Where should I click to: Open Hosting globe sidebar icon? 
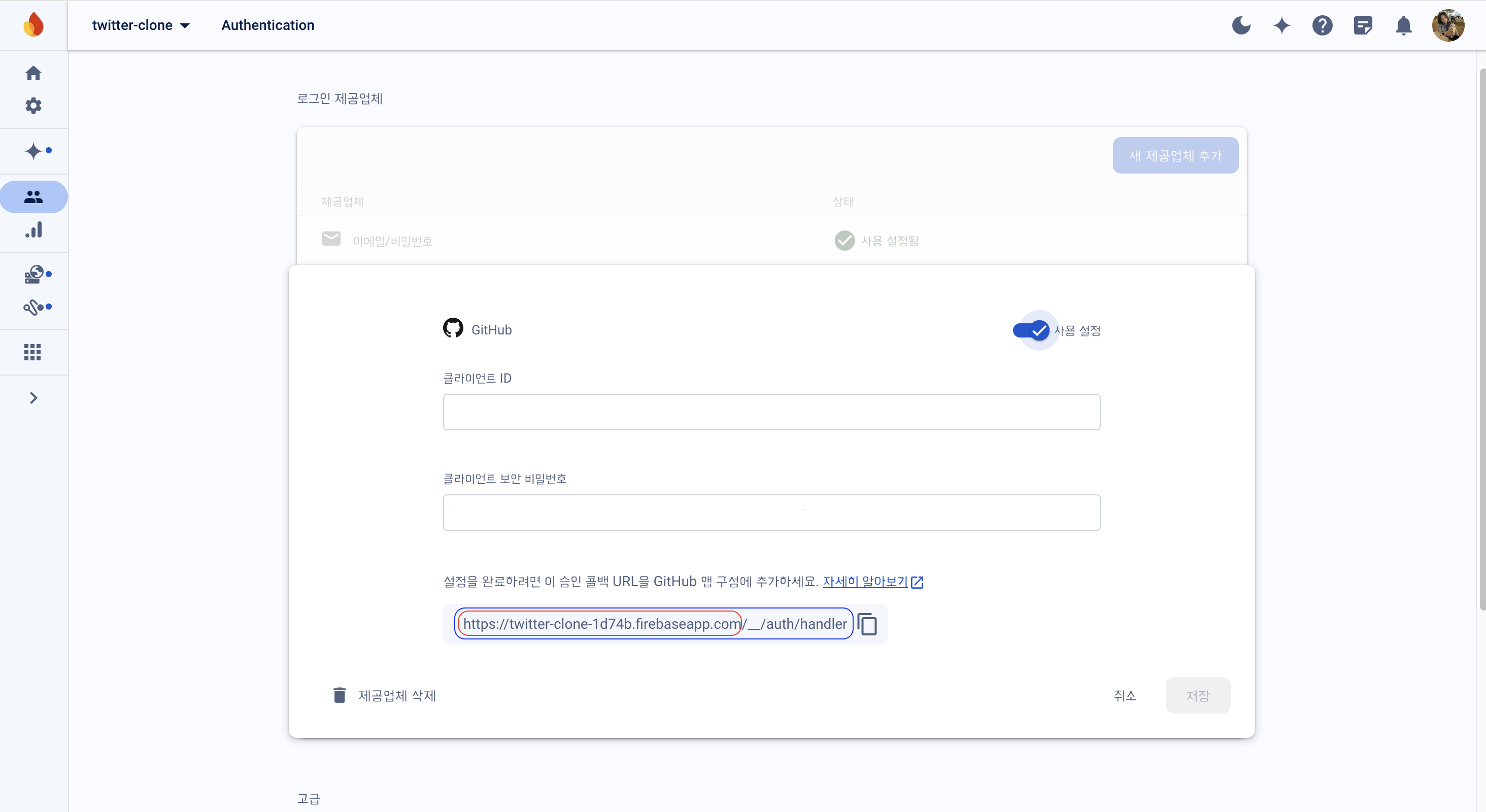[x=35, y=274]
